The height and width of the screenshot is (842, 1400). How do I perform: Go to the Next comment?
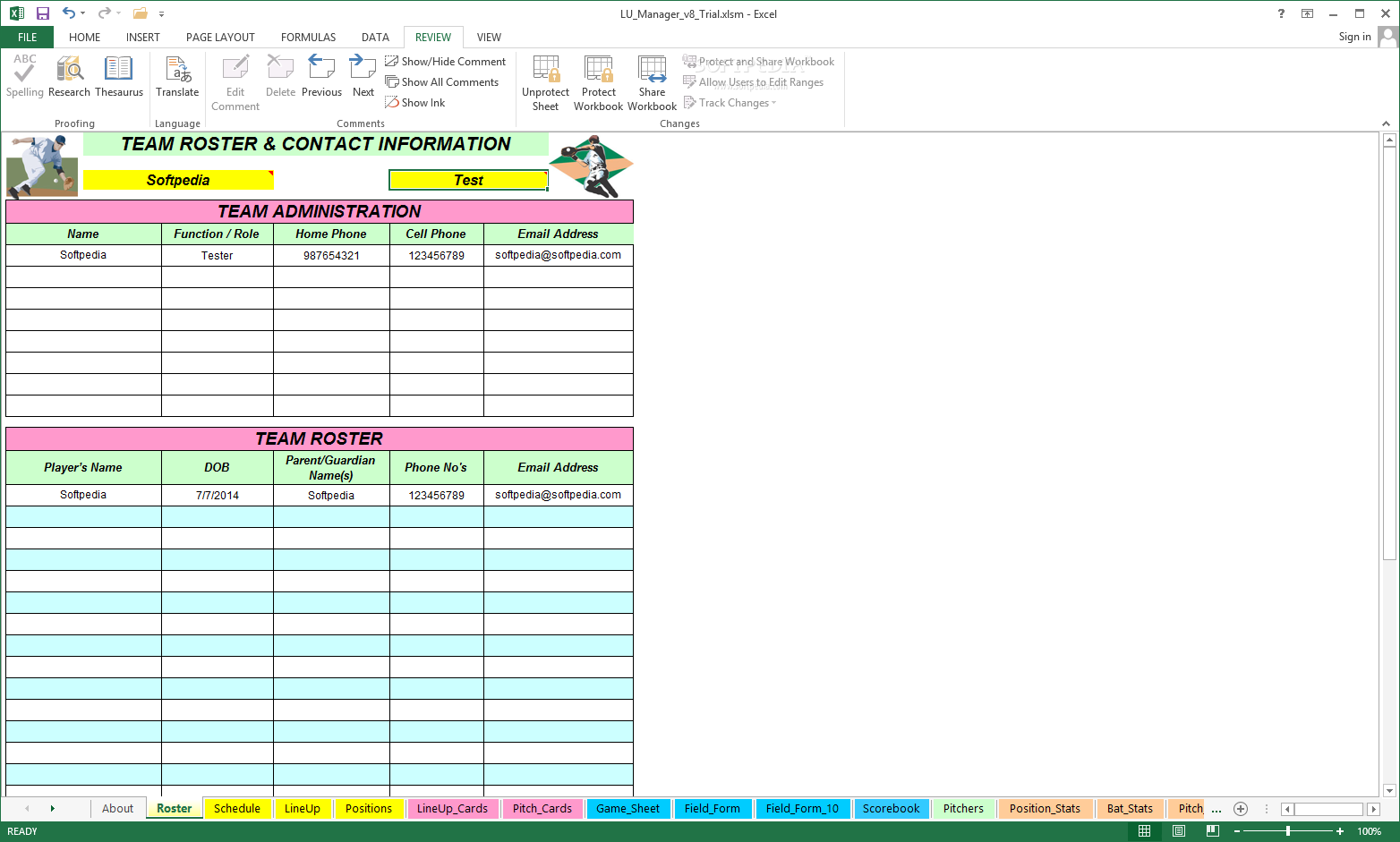[x=363, y=76]
